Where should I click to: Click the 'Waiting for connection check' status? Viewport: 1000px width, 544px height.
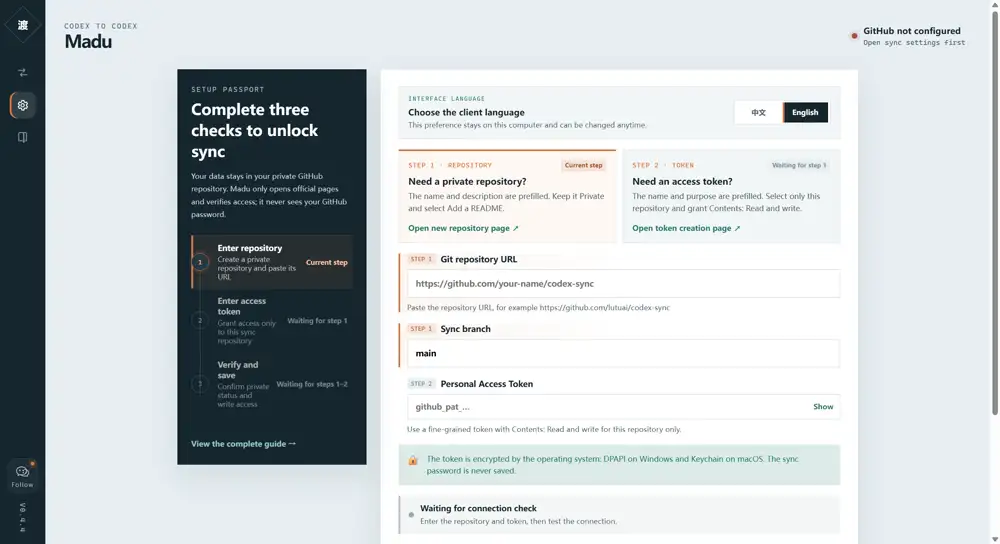(x=619, y=514)
